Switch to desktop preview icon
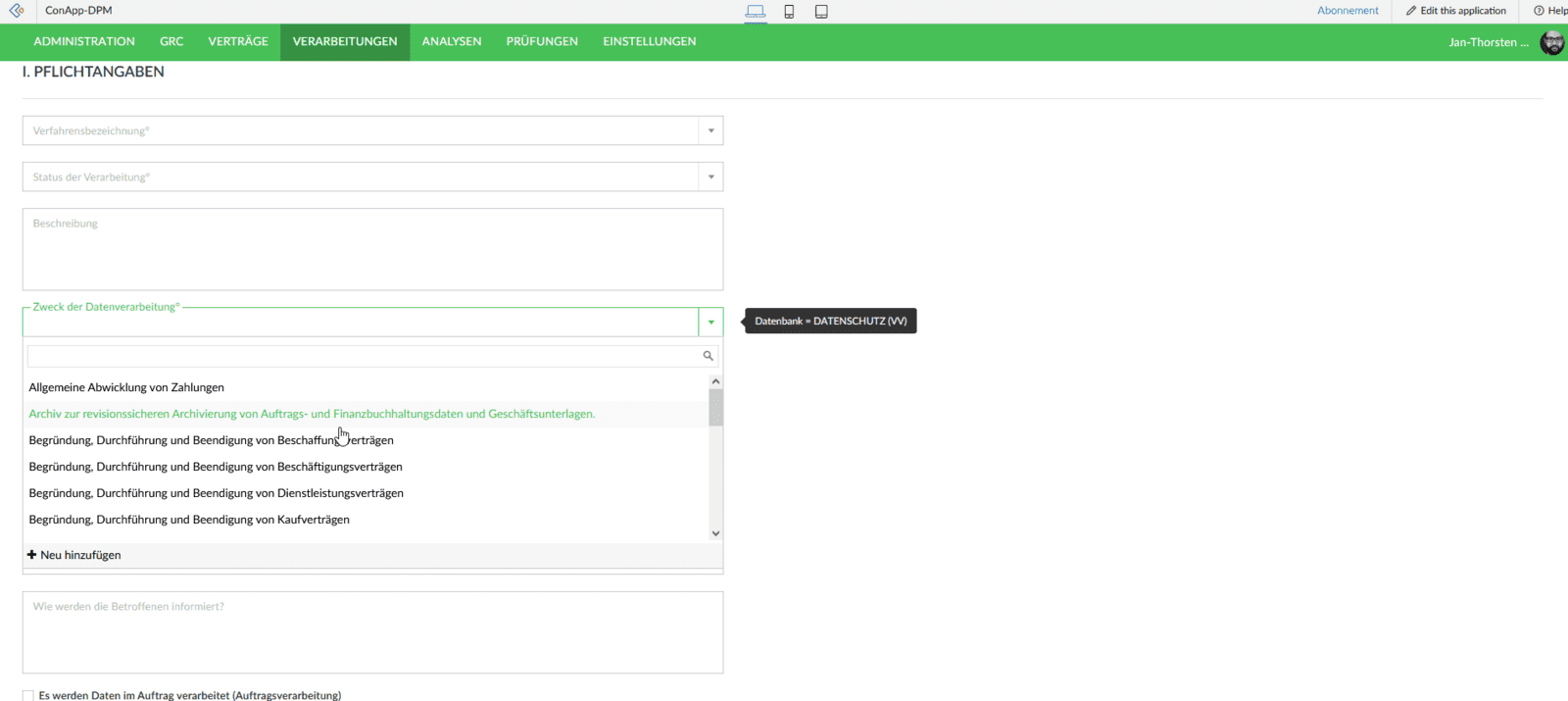 [755, 12]
